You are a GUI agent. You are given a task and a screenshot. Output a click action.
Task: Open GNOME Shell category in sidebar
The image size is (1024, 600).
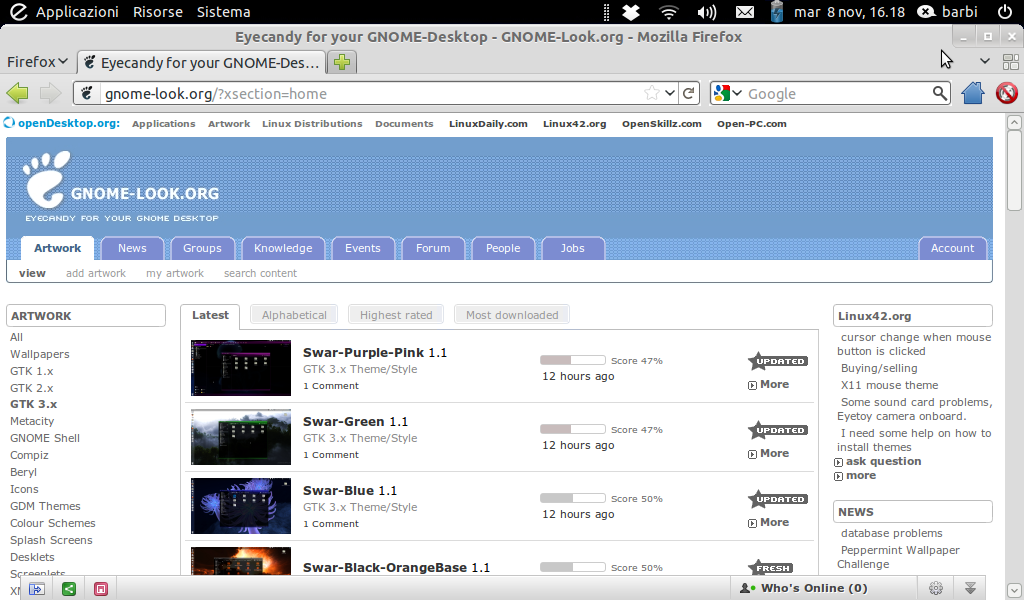[x=44, y=438]
